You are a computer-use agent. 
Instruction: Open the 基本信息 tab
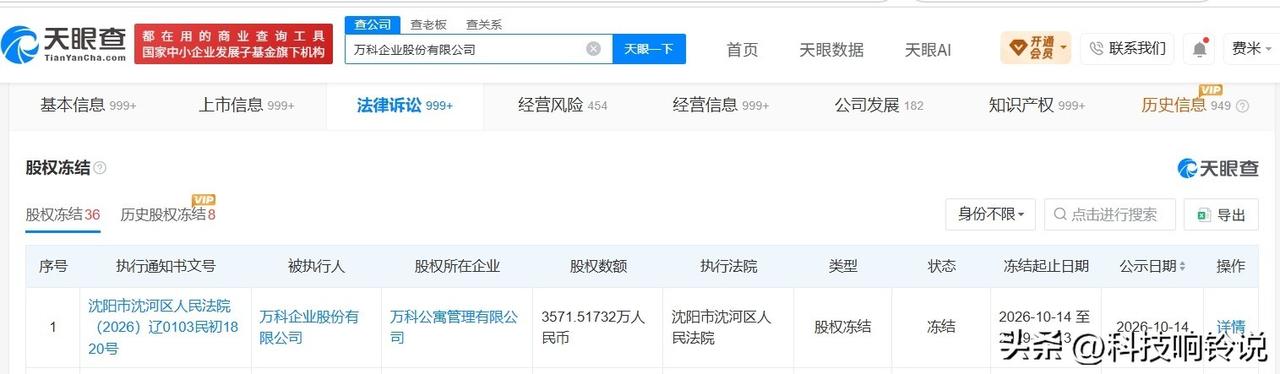pyautogui.click(x=88, y=105)
